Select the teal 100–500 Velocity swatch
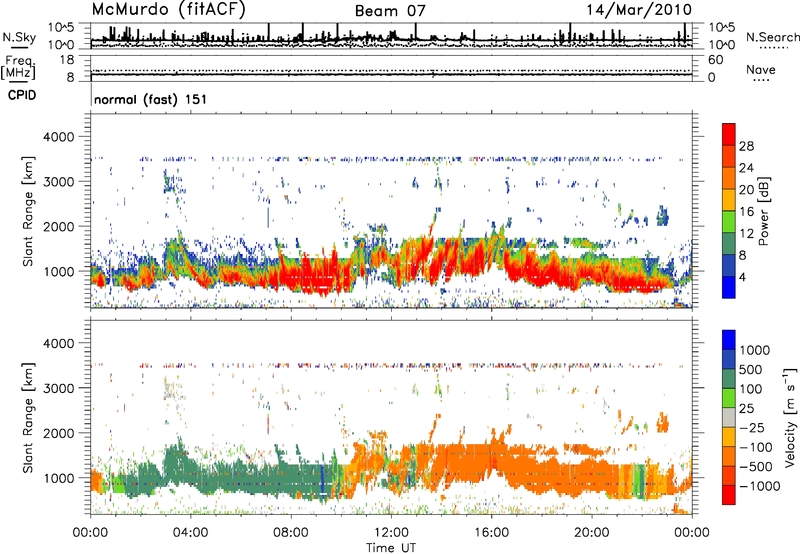This screenshot has width=800, height=554. [x=729, y=379]
